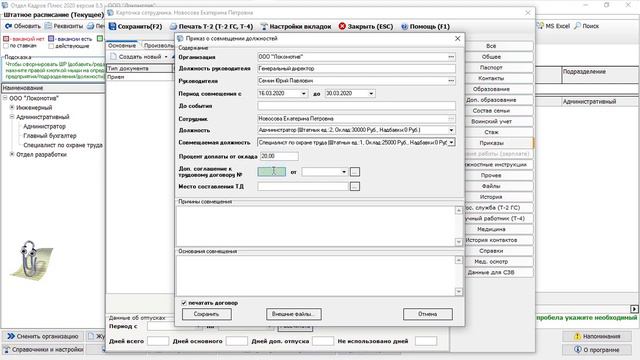This screenshot has width=640, height=360.
Task: Open О программе info button
Action: pyautogui.click(x=597, y=350)
